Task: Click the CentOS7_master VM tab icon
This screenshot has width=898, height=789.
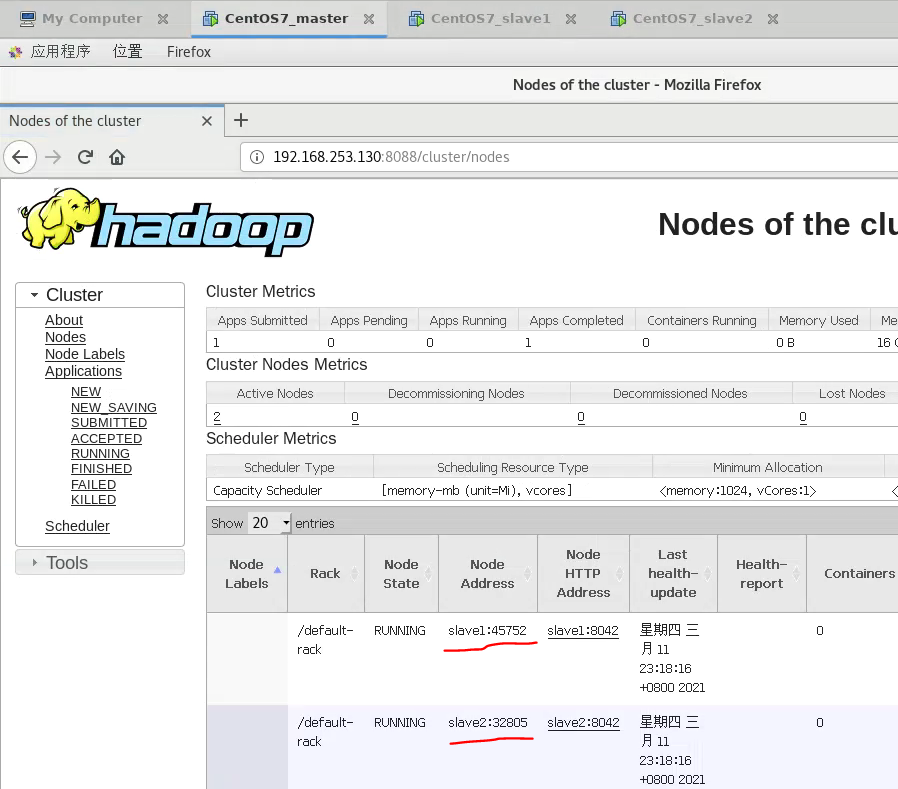Action: [x=210, y=19]
